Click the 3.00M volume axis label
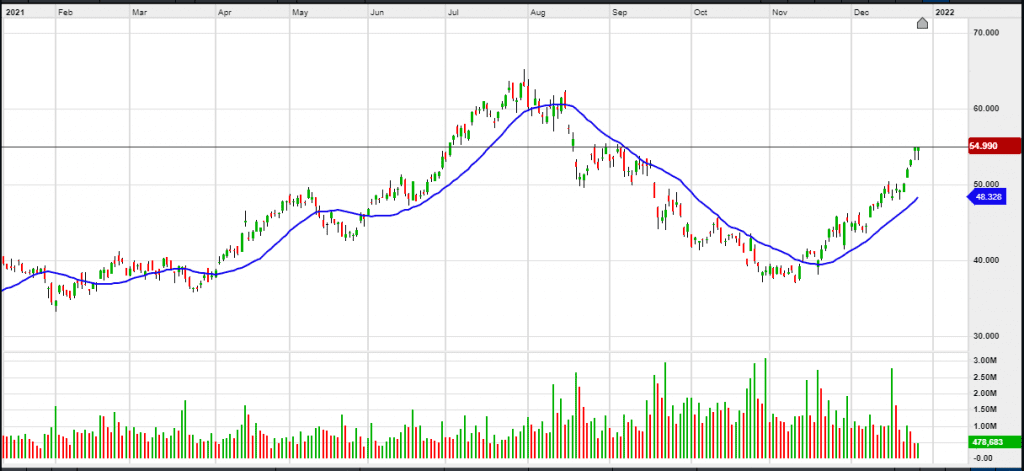Viewport: 1024px width, 471px height. 985,360
